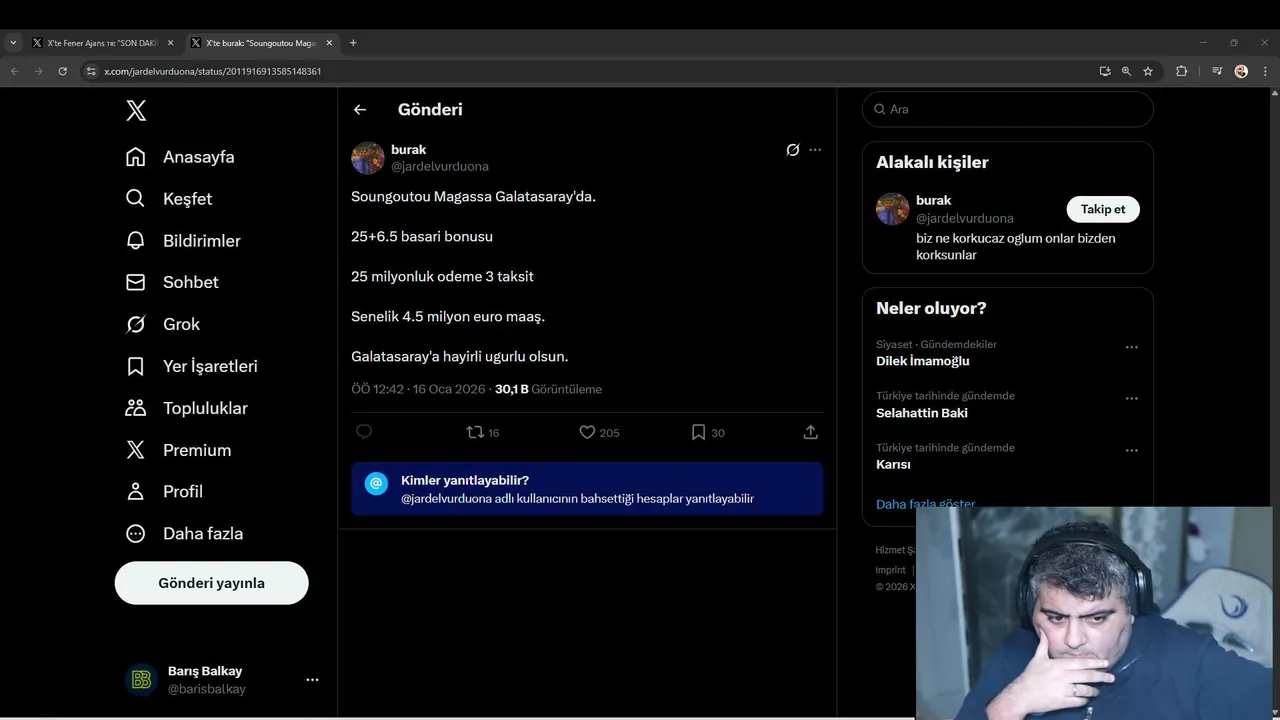
Task: Click browser forward arrow
Action: coord(39,71)
